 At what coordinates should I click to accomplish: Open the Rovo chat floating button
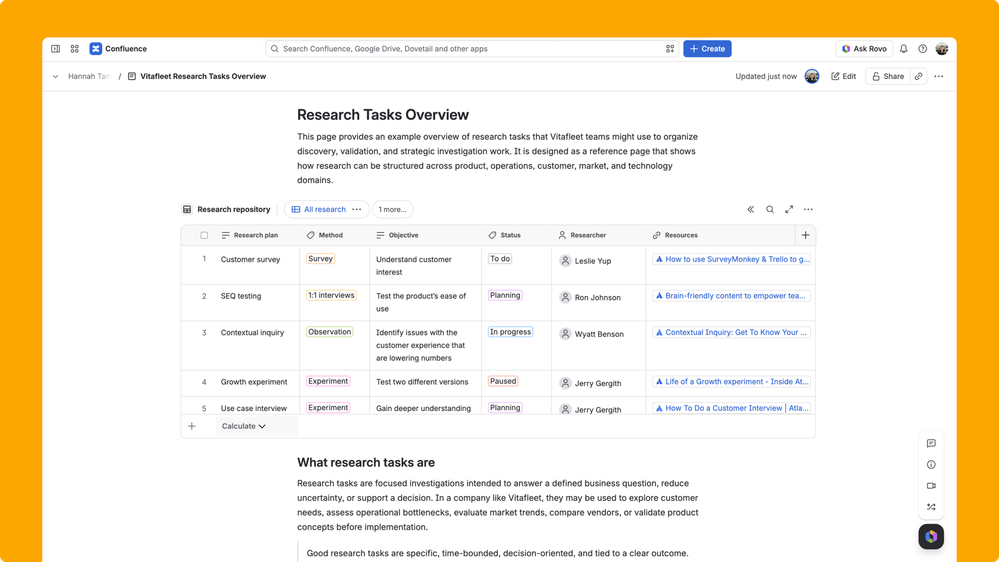[x=931, y=537]
